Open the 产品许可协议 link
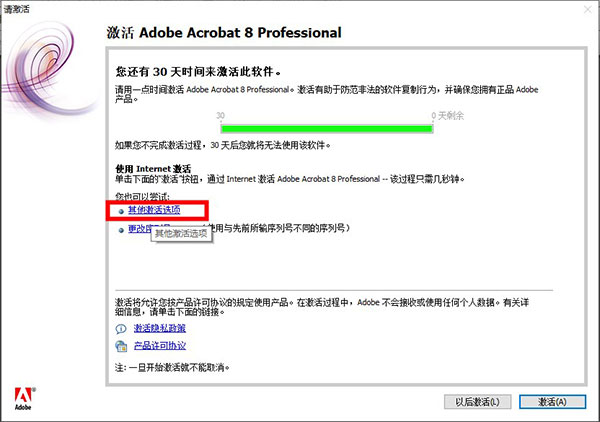This screenshot has width=600, height=422. click(160, 346)
